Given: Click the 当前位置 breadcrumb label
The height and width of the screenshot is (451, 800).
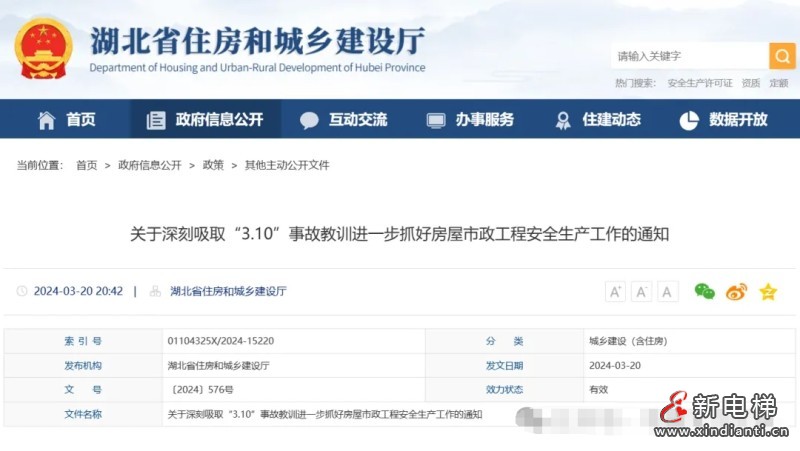Looking at the screenshot, I should [40, 165].
